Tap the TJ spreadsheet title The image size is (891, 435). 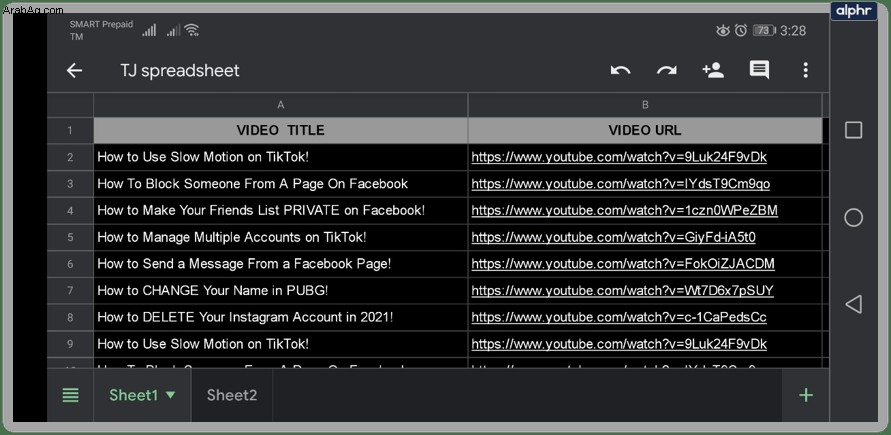pyautogui.click(x=180, y=71)
